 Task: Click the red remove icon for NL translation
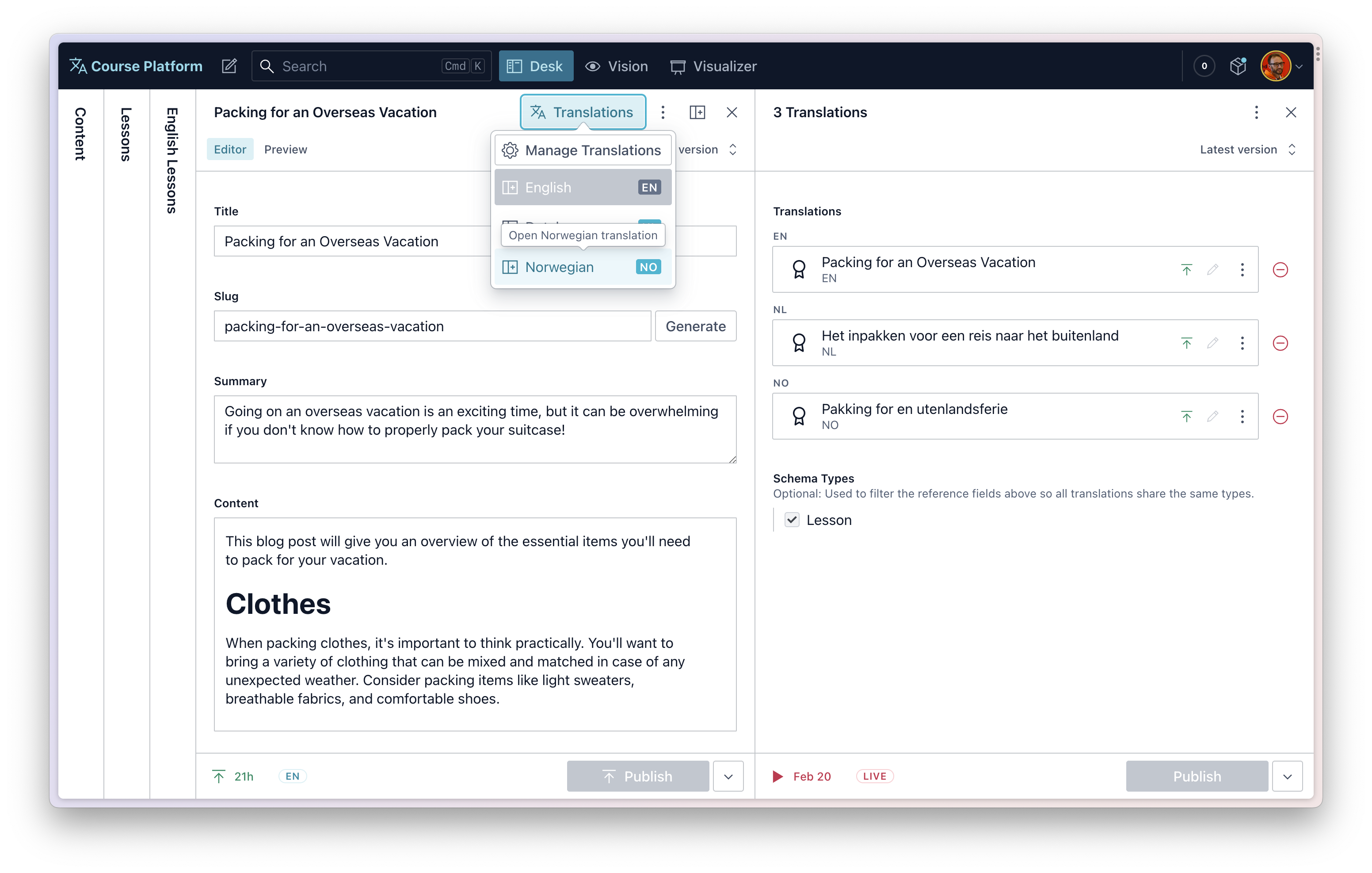(x=1280, y=343)
